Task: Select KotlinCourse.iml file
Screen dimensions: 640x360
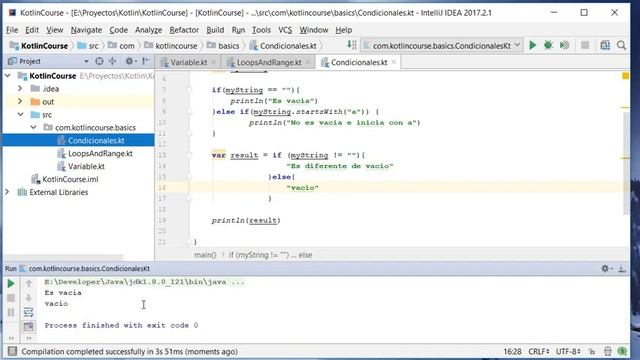Action: [70, 179]
